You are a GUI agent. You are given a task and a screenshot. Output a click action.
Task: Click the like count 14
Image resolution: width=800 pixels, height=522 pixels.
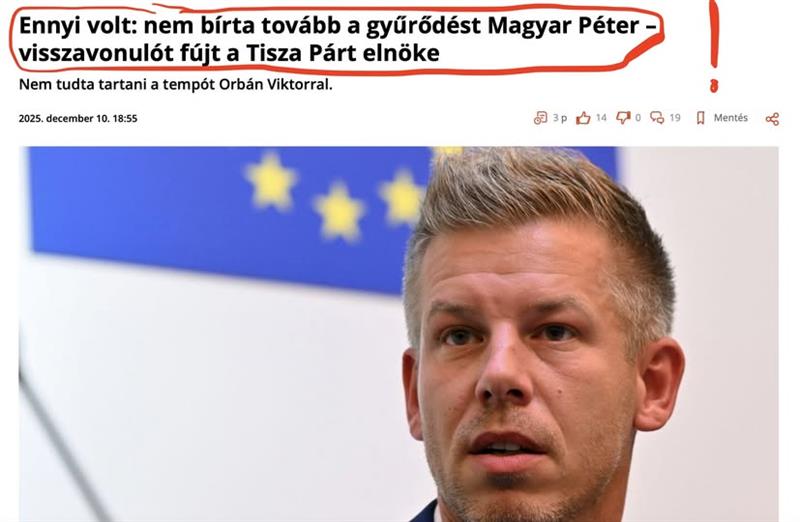pos(601,118)
